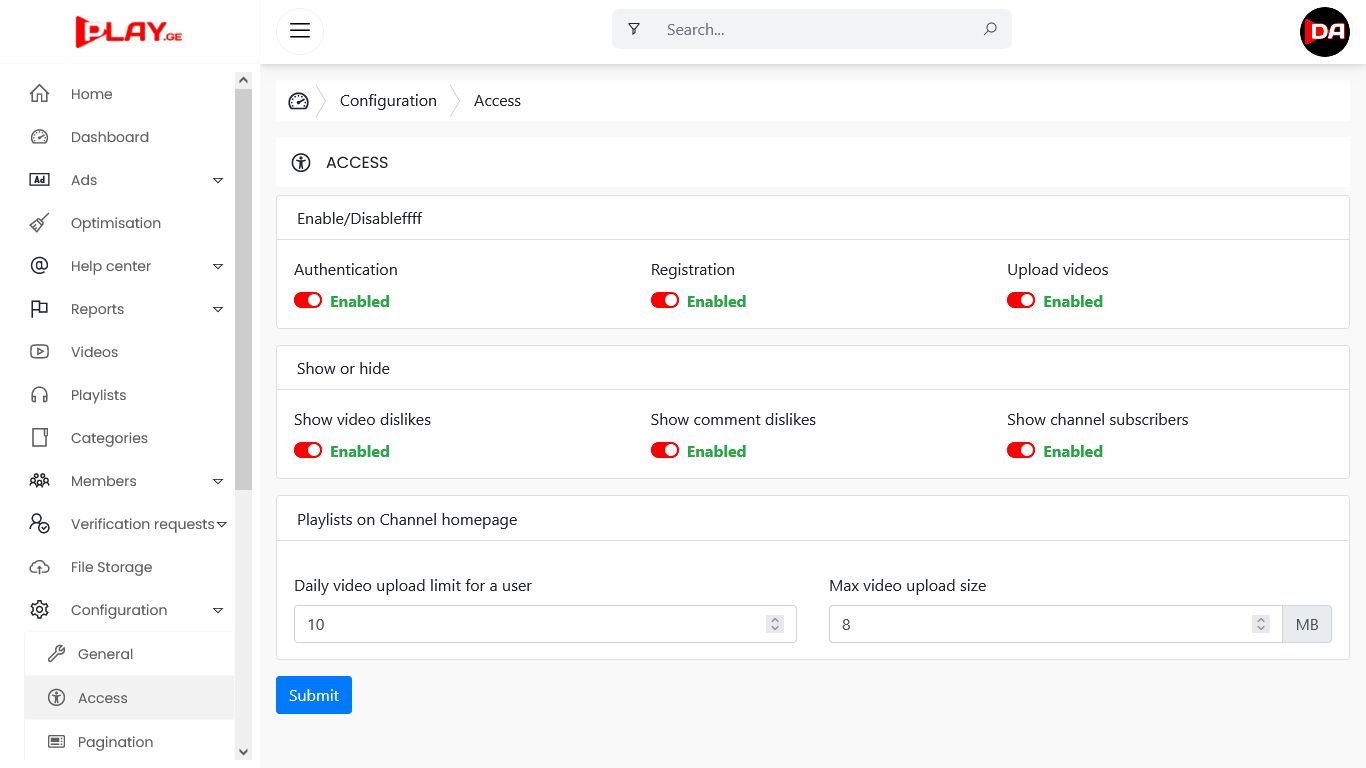This screenshot has height=768, width=1366.
Task: Open the Pagination settings page
Action: [115, 742]
